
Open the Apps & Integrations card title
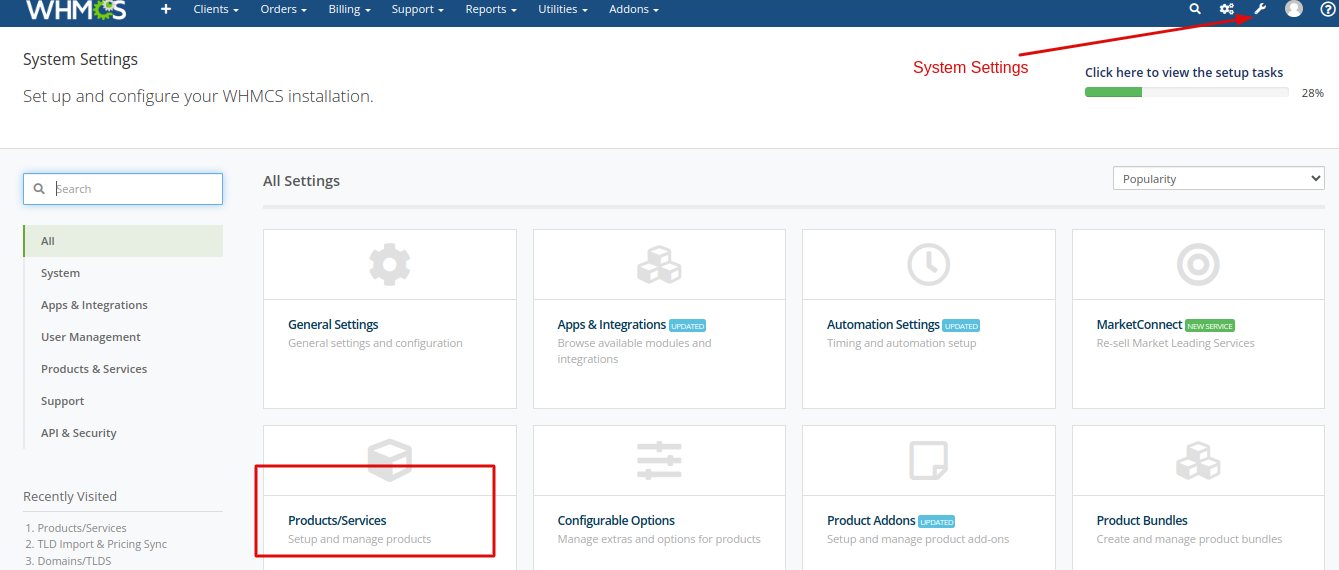(x=612, y=325)
